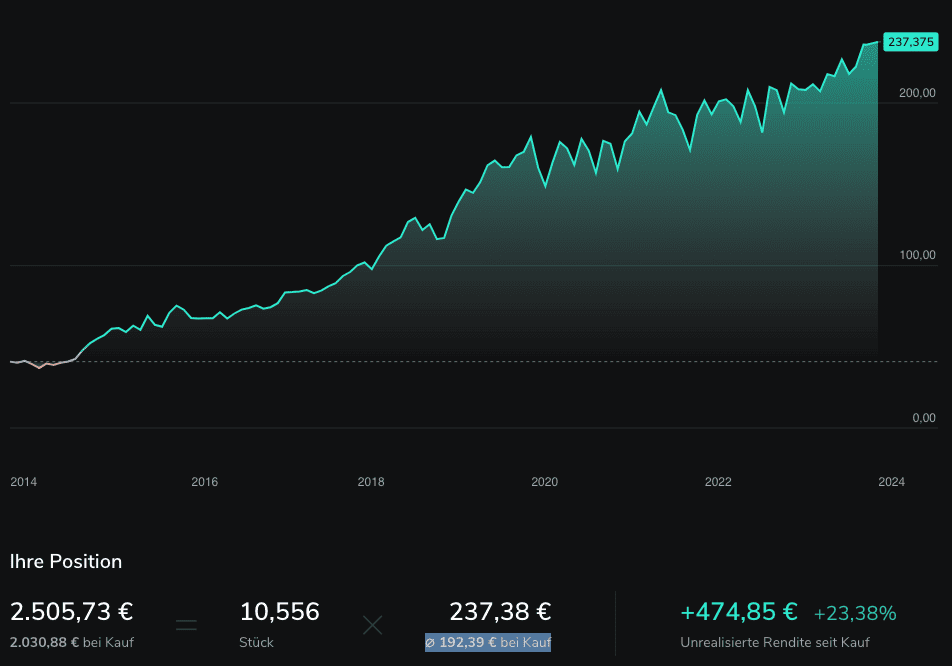Click the current share price 237,38 €
The height and width of the screenshot is (666, 952).
coord(500,611)
